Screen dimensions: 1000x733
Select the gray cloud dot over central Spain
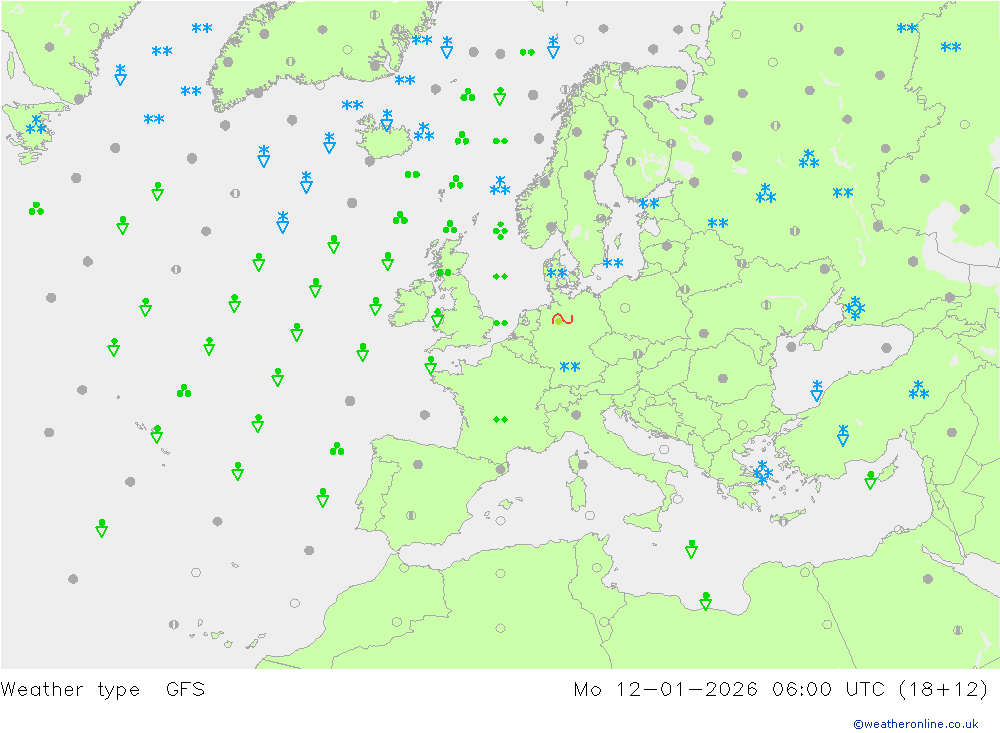pyautogui.click(x=418, y=464)
